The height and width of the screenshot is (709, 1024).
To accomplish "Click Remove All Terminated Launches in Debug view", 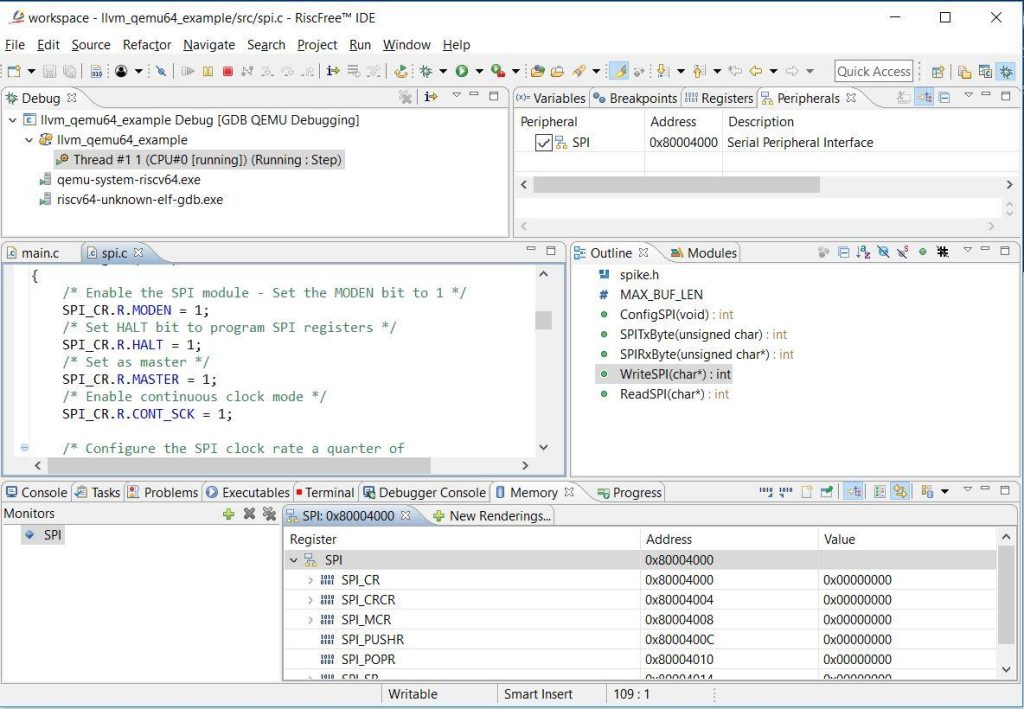I will (405, 97).
